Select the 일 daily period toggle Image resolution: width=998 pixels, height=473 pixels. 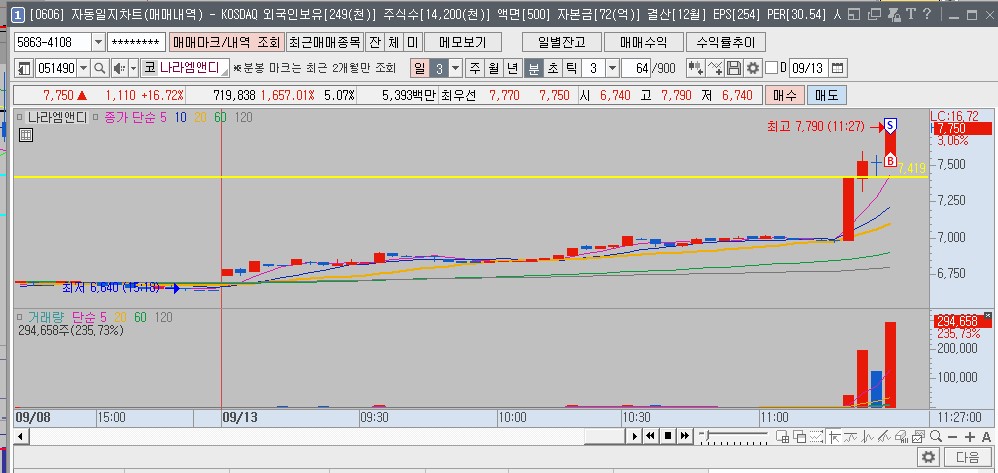419,68
